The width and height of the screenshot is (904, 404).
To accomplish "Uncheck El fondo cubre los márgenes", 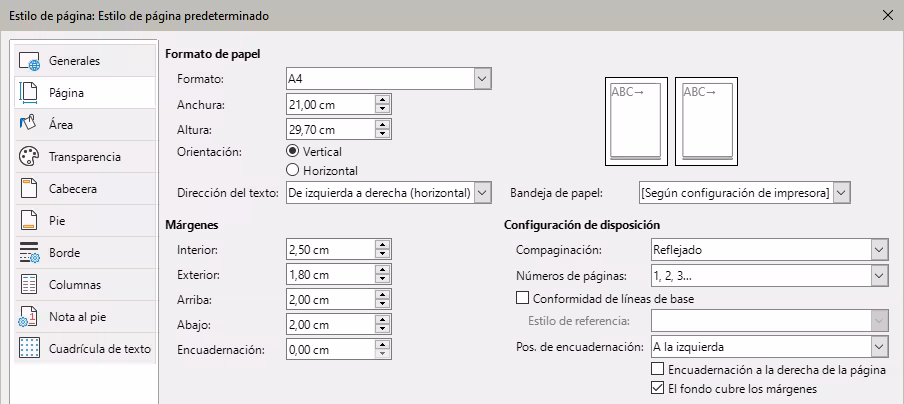I will click(x=657, y=388).
